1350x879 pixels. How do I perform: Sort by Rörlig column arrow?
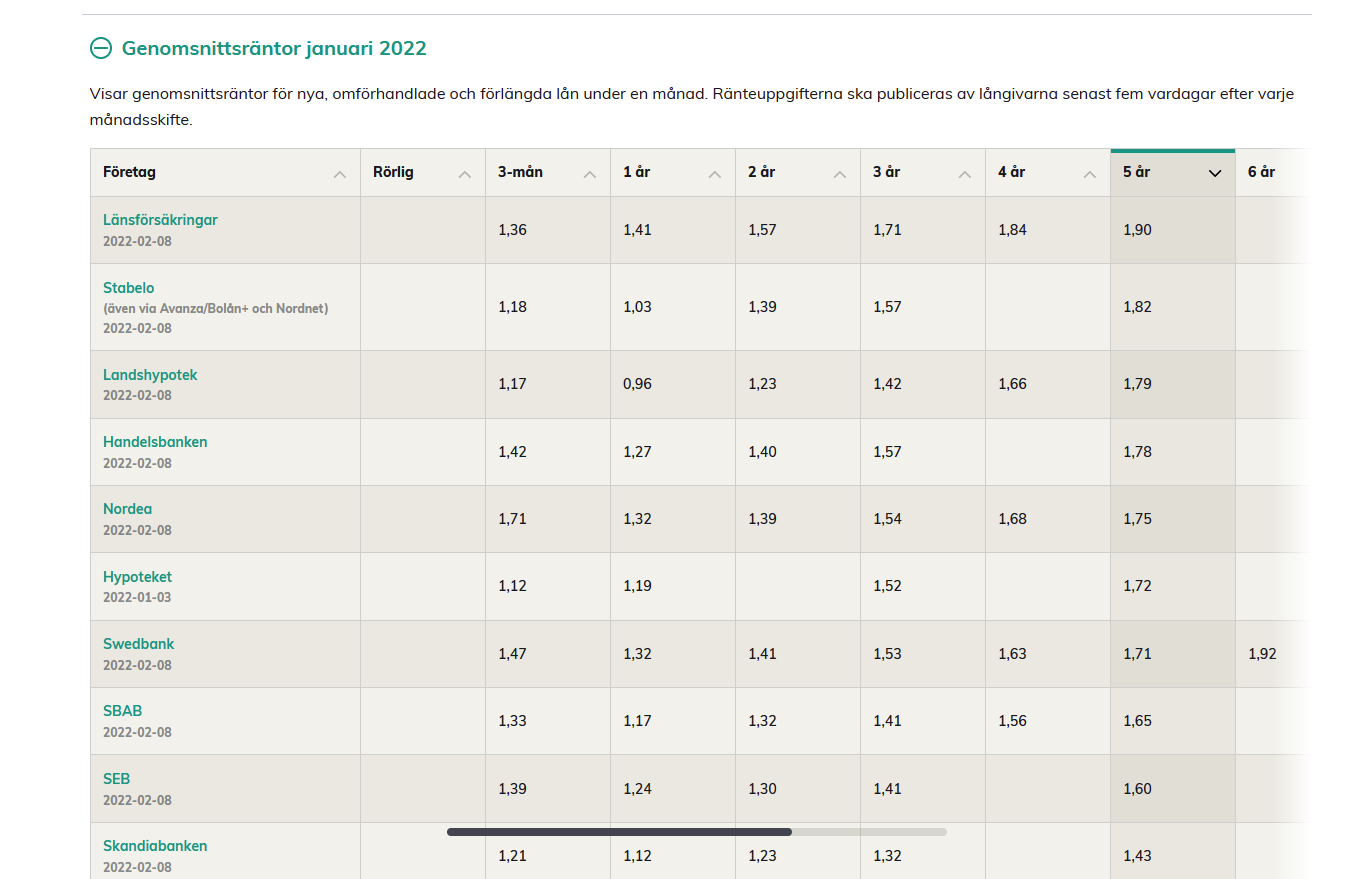point(464,173)
